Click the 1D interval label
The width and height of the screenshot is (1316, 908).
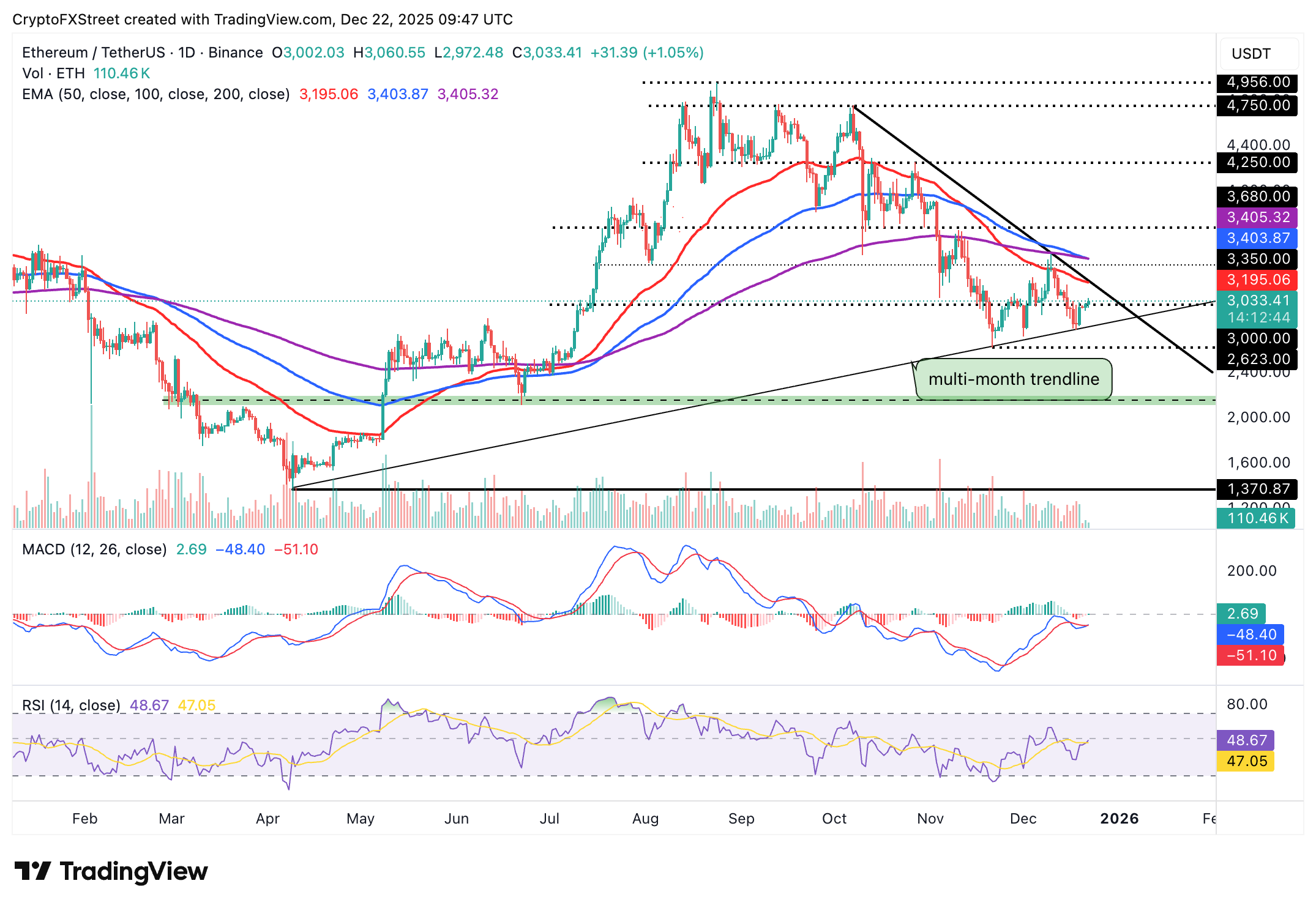click(x=187, y=53)
